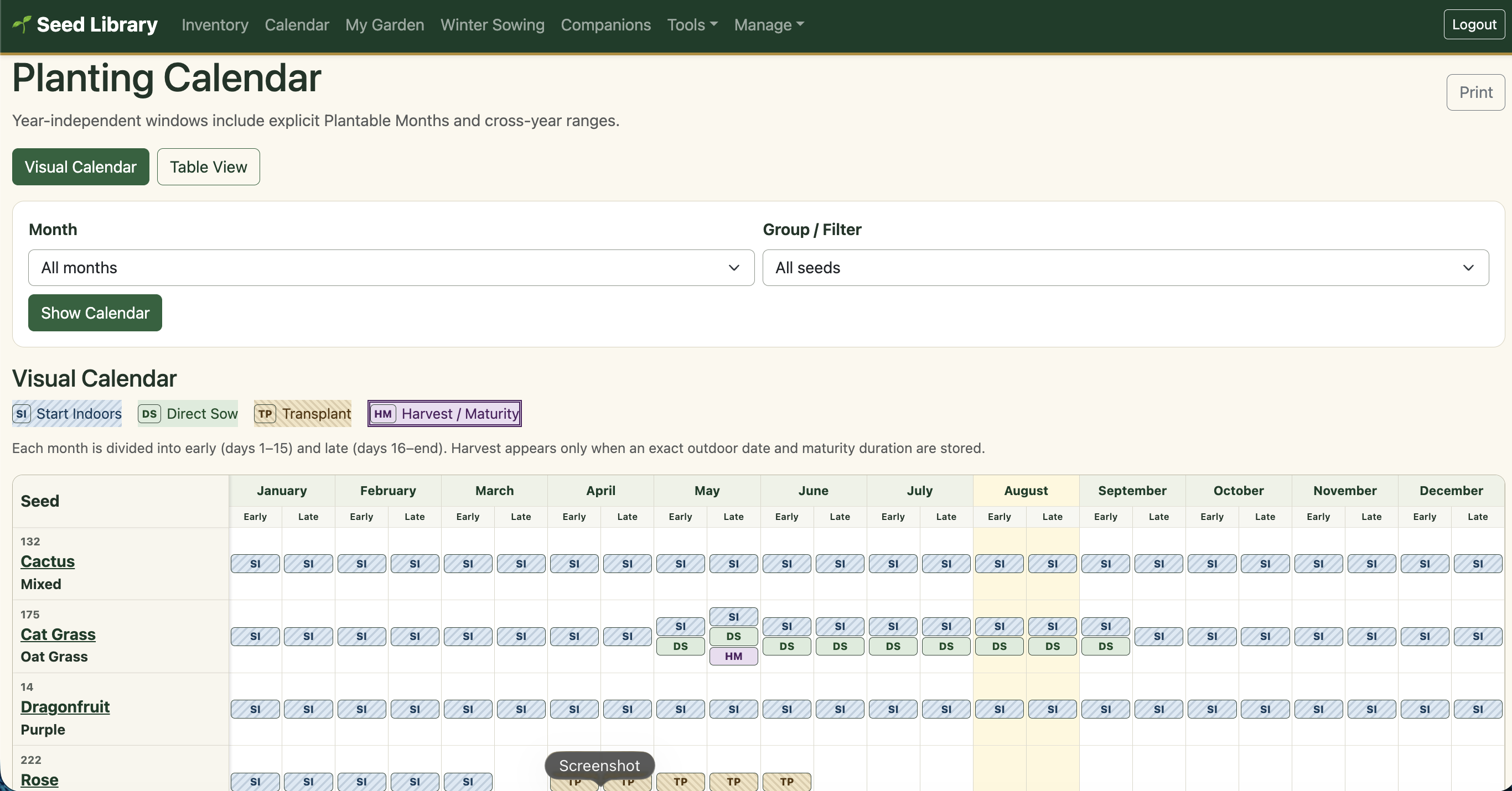Viewport: 1512px width, 791px height.
Task: Open the Rose seed link
Action: pos(39,780)
